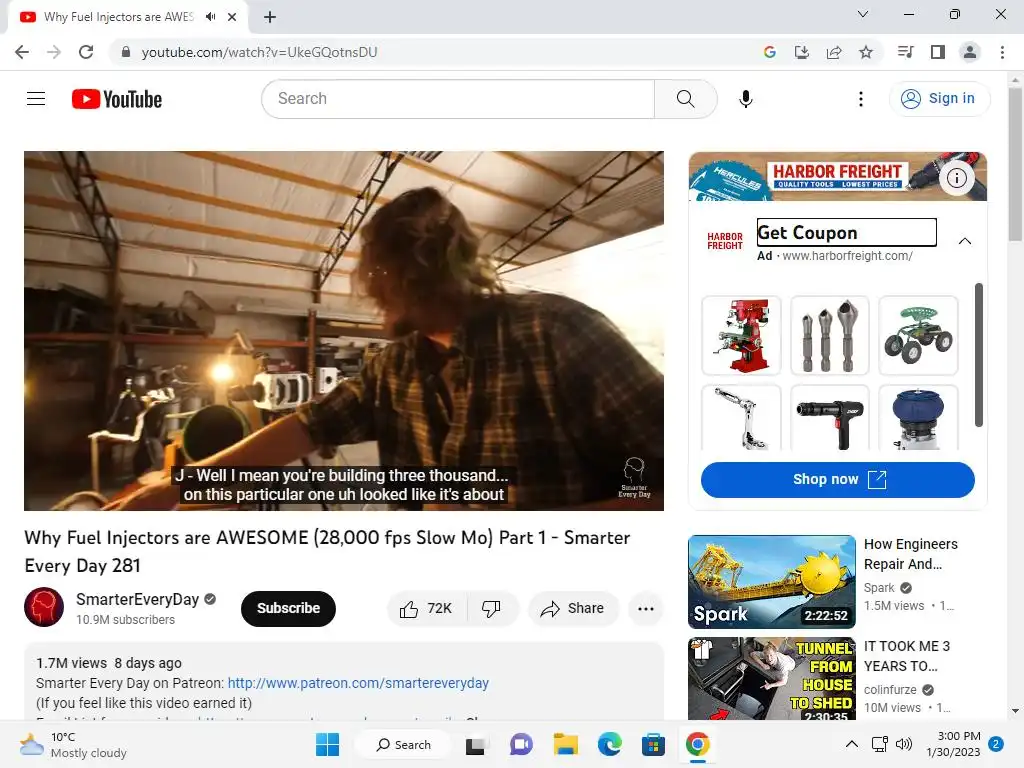The image size is (1024, 768).
Task: Open more actions ellipsis under video
Action: pyautogui.click(x=646, y=609)
